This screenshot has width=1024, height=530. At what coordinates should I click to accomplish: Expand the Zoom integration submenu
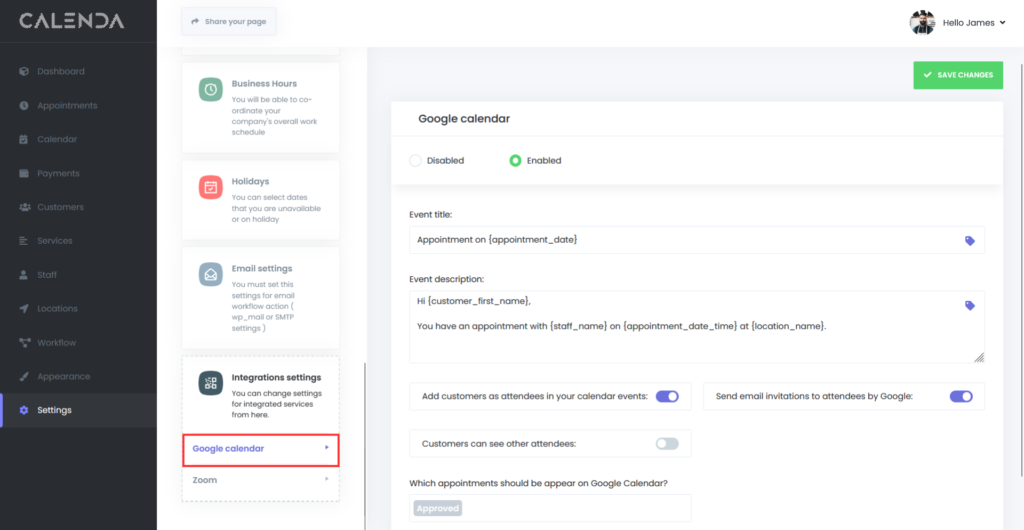(x=260, y=480)
